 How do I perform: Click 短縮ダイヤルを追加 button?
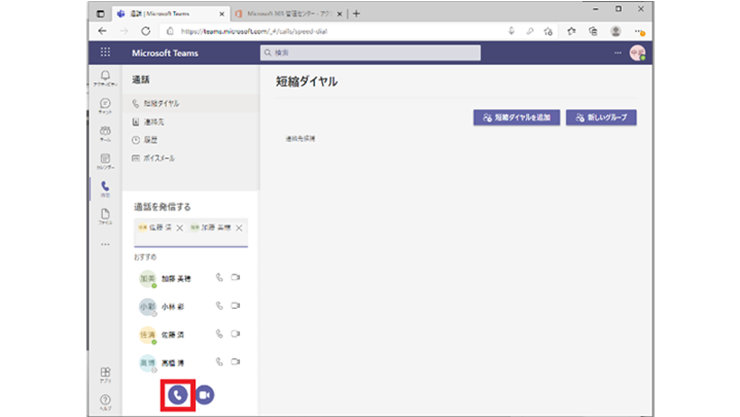pos(517,117)
